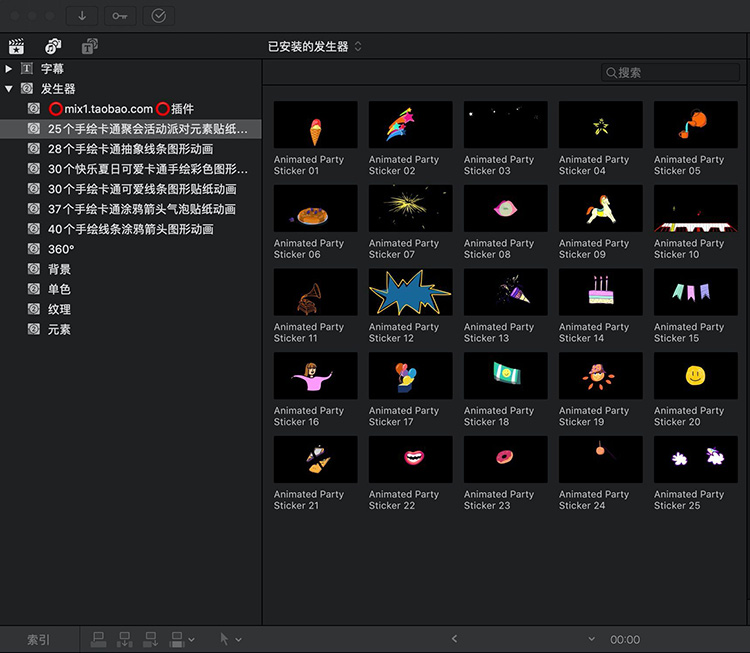Select Animated Party Sticker 16 girl thumbnail
Image resolution: width=750 pixels, height=653 pixels.
(315, 376)
